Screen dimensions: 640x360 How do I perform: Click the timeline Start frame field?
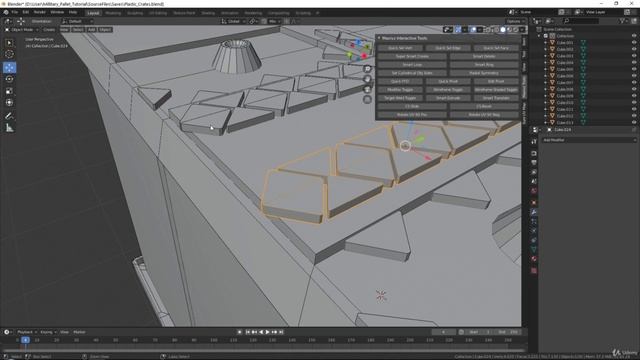pyautogui.click(x=480, y=332)
